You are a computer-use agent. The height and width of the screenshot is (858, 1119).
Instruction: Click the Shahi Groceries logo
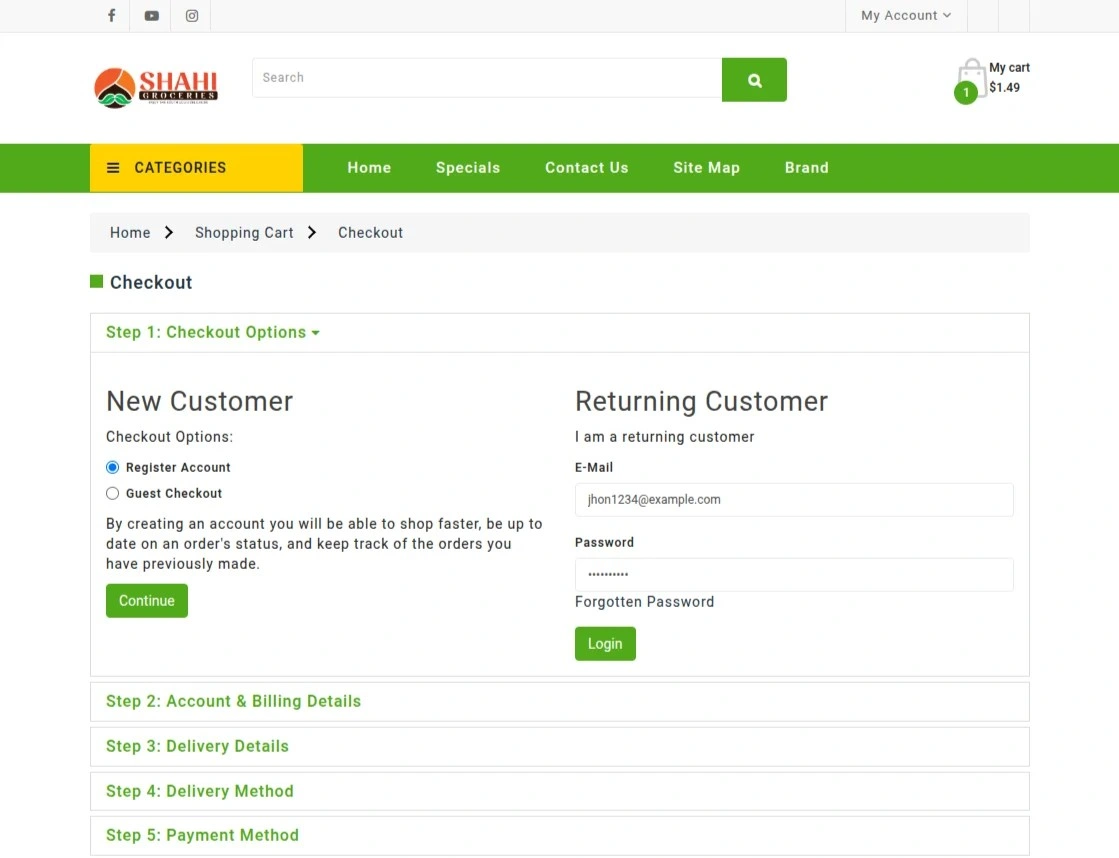tap(156, 88)
